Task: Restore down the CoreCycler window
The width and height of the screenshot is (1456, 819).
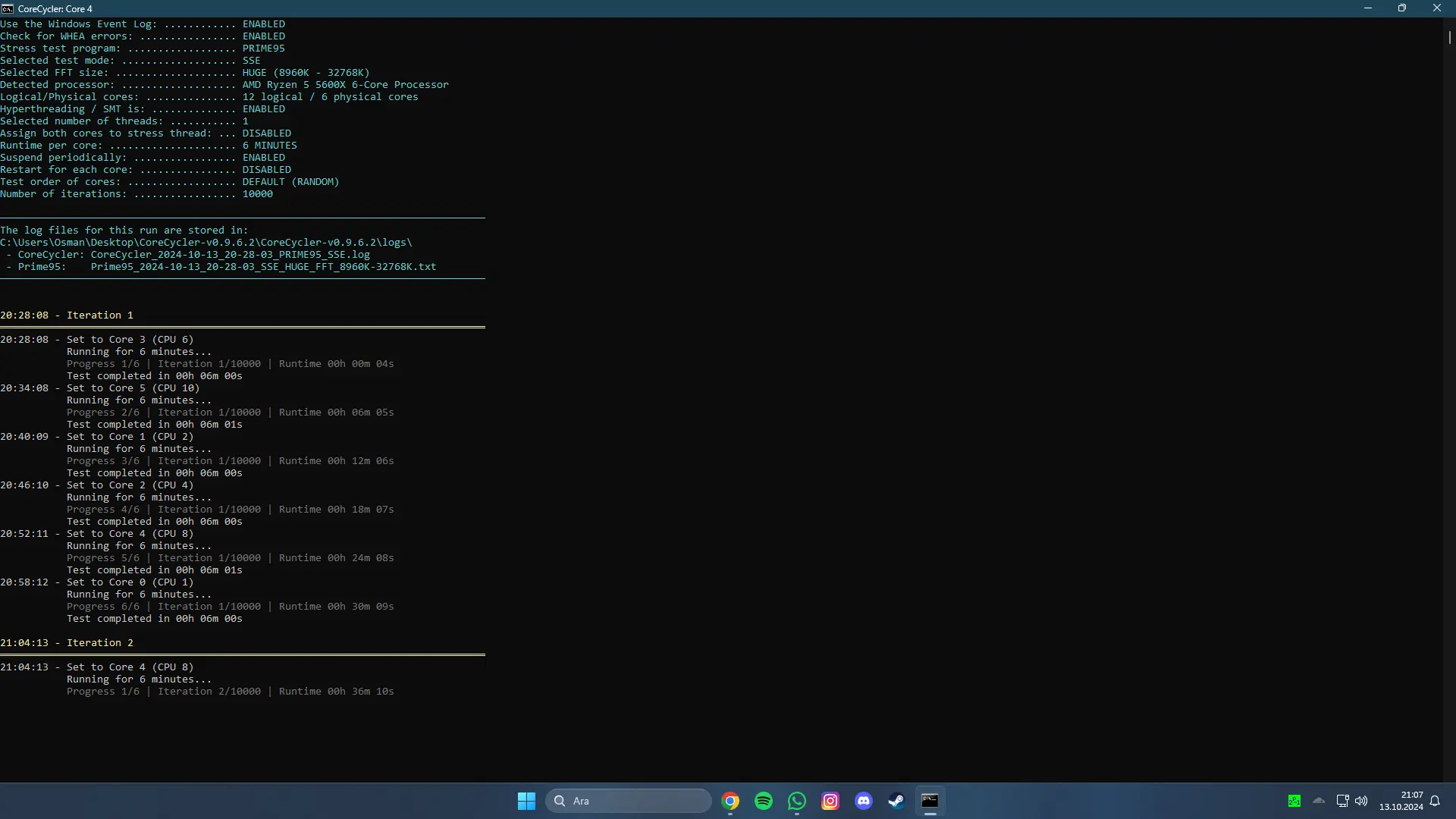Action: (1402, 8)
